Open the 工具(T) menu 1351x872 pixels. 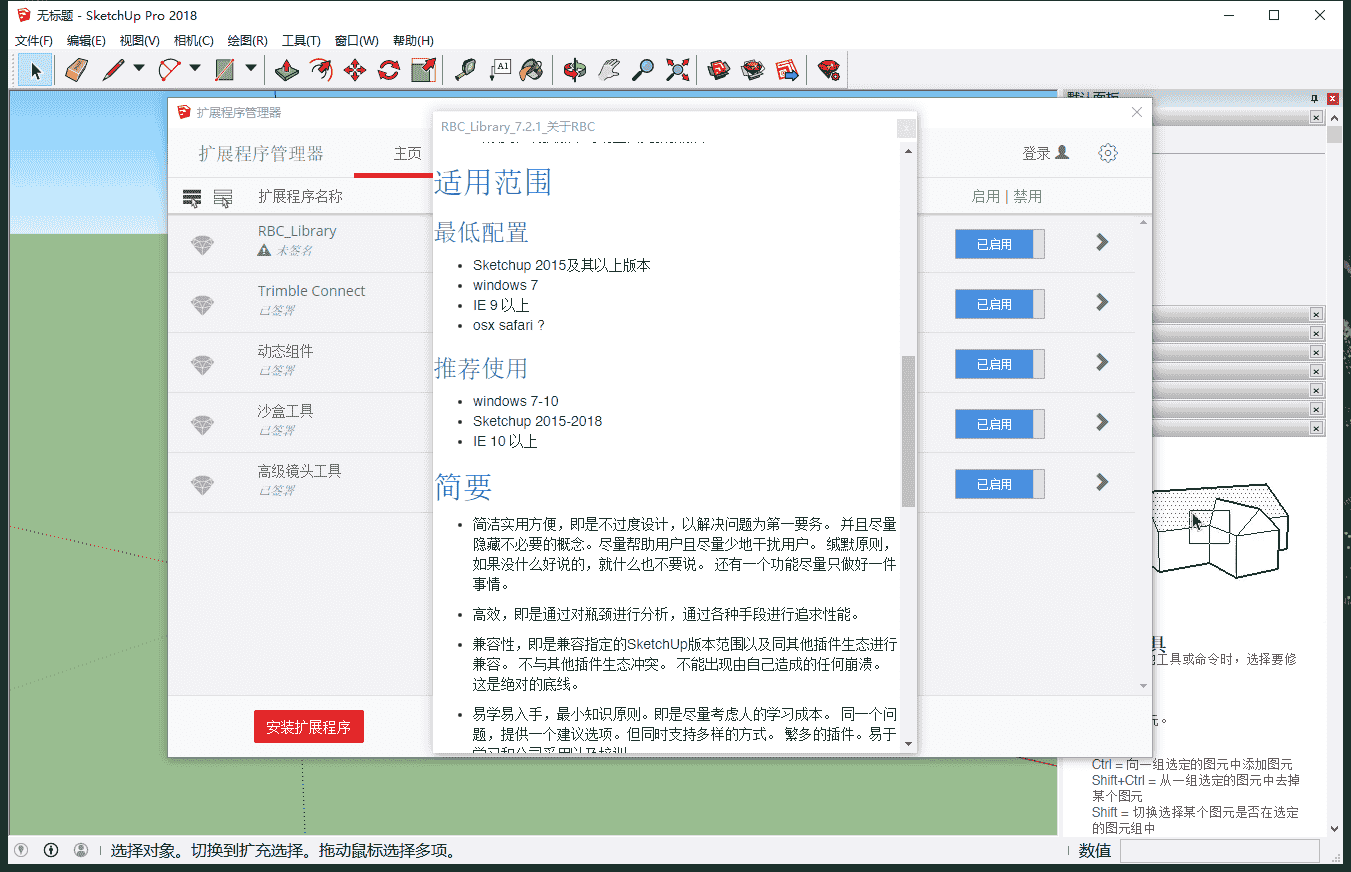tap(301, 41)
